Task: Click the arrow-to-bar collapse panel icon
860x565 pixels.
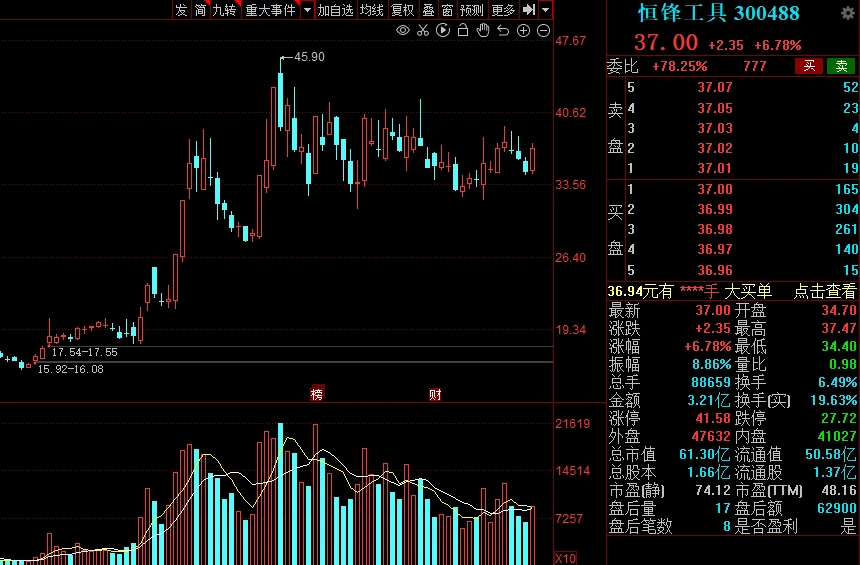Action: click(530, 10)
